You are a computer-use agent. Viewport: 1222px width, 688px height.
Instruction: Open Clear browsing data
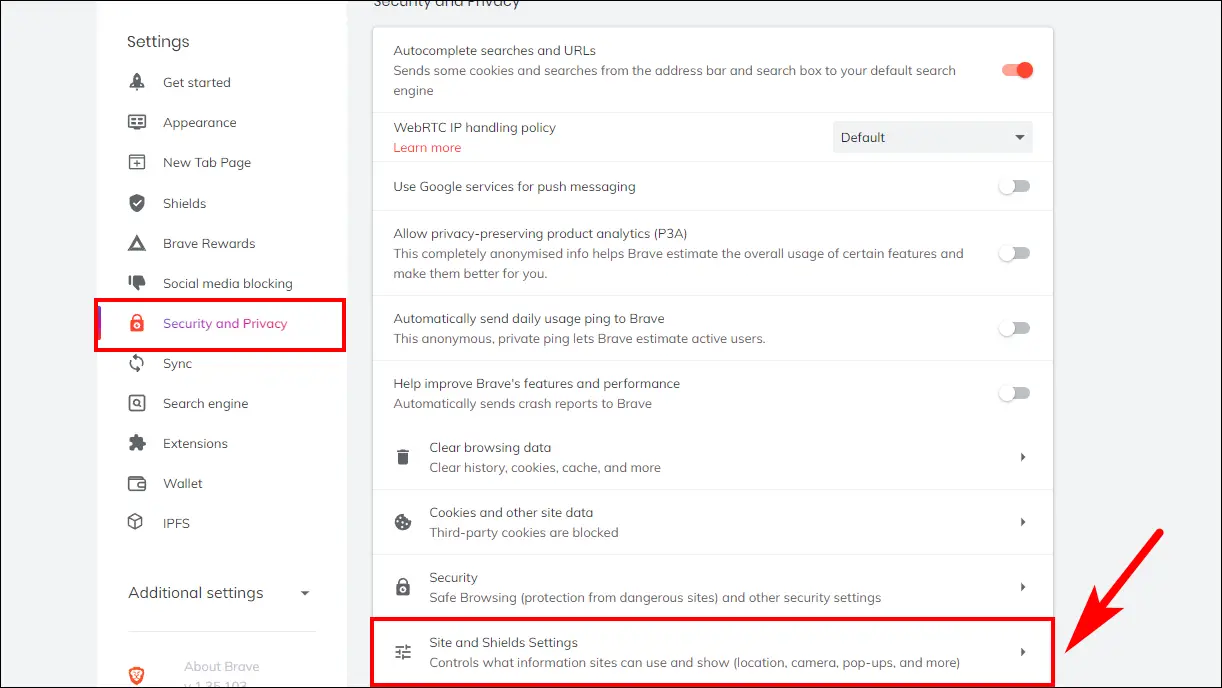[712, 457]
